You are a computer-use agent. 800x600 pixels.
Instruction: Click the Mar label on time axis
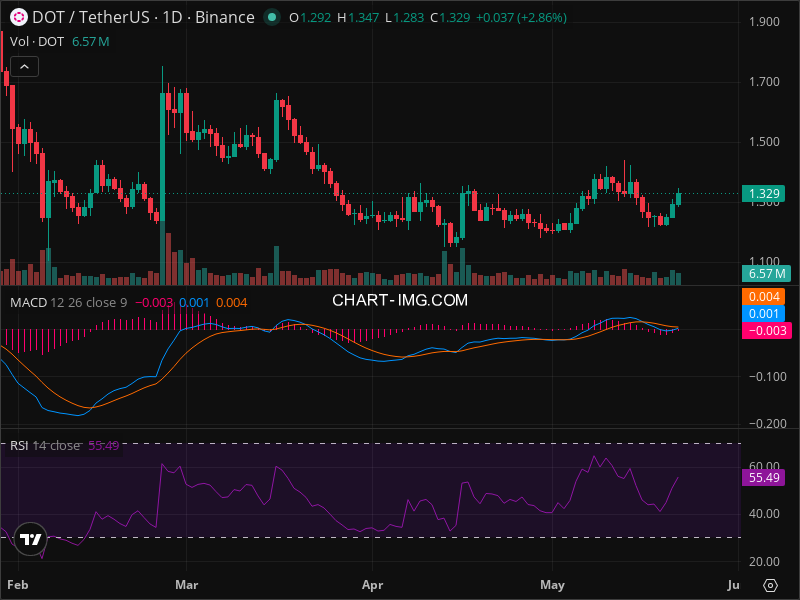tap(186, 585)
